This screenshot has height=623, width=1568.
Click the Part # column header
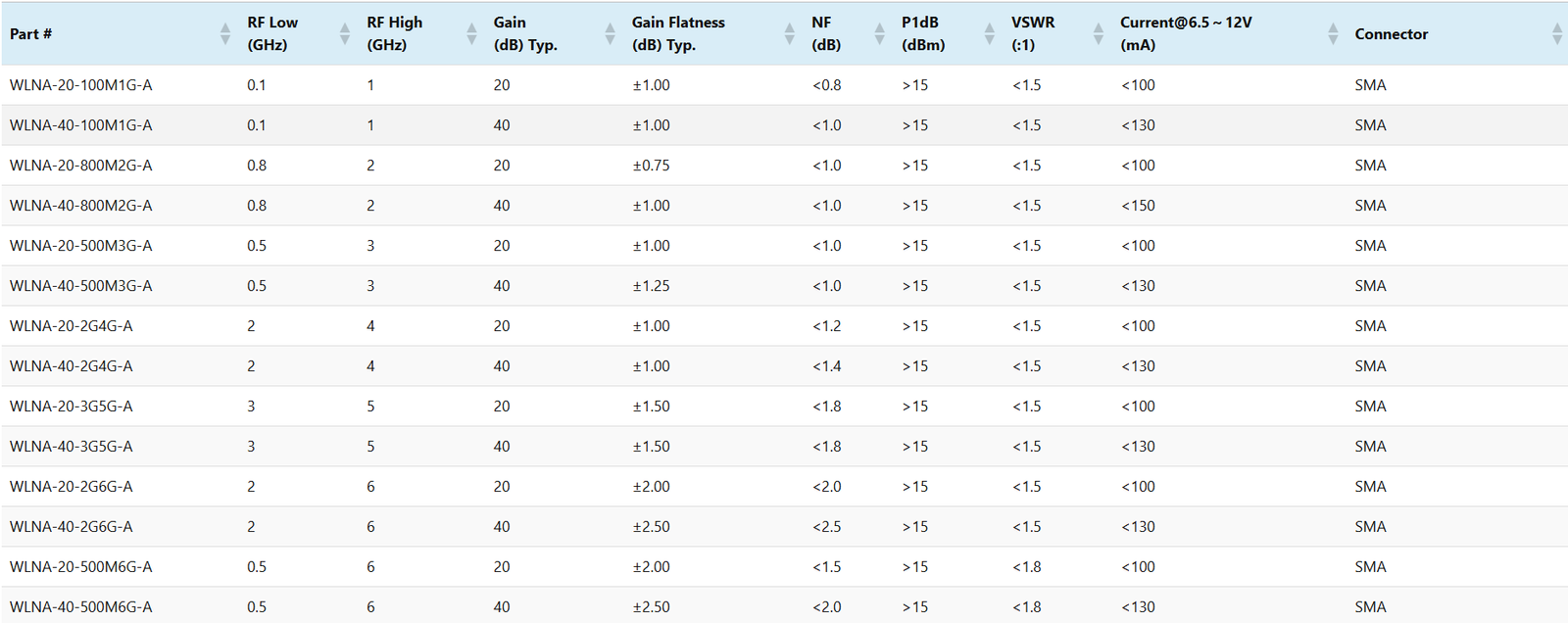coord(31,34)
